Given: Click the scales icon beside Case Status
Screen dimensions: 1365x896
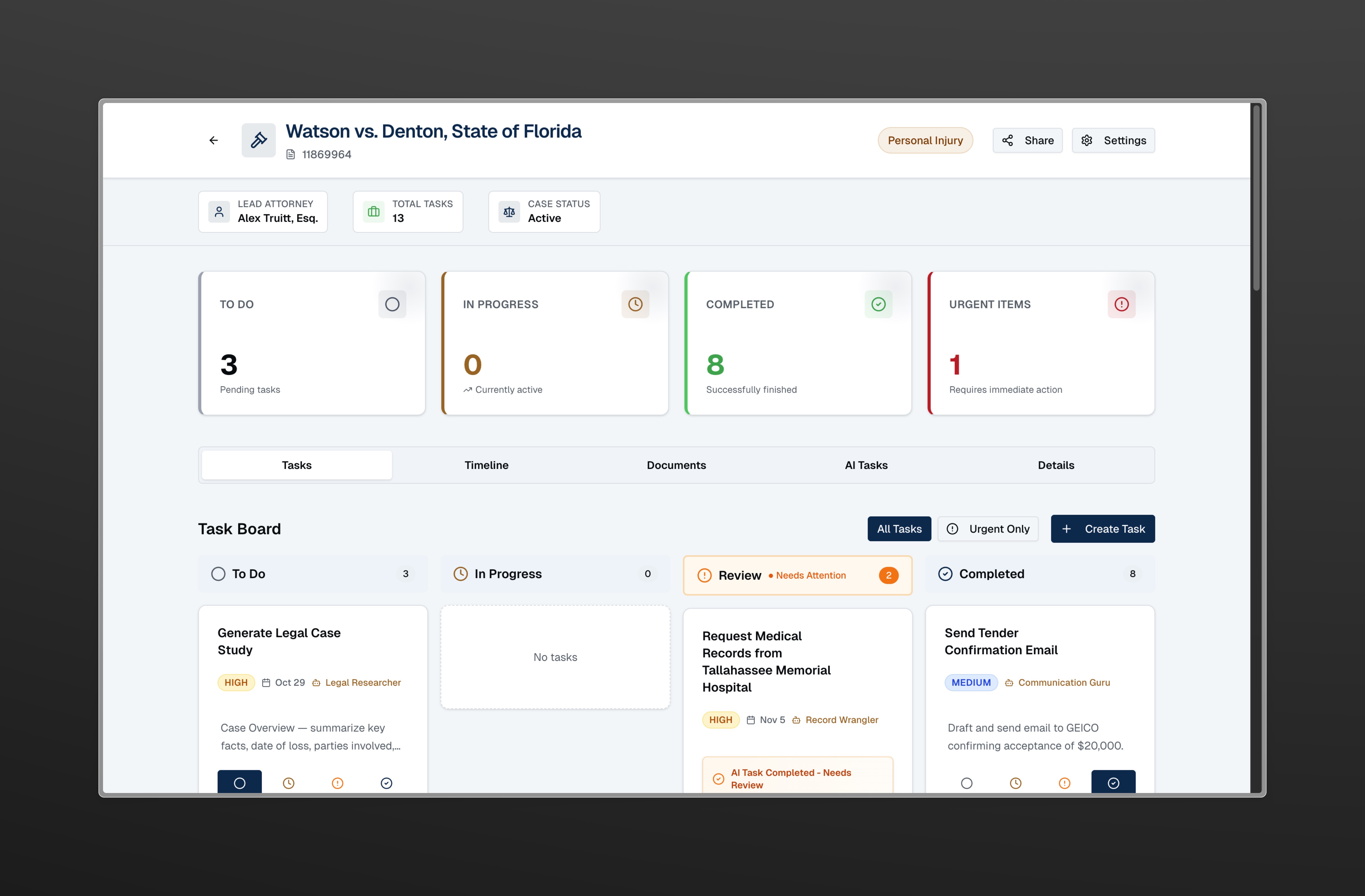Looking at the screenshot, I should click(x=509, y=212).
